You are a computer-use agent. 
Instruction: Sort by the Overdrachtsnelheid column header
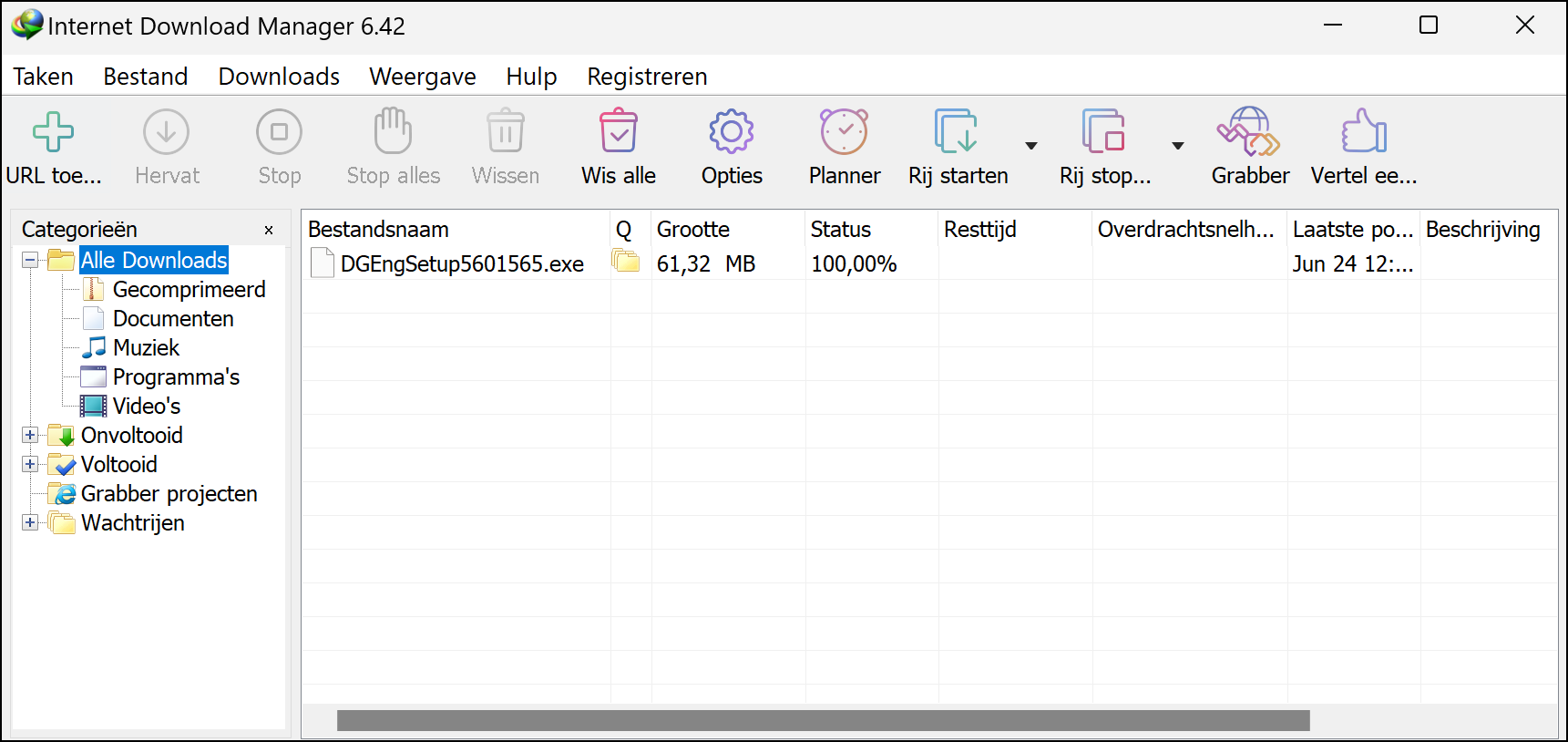coord(1190,230)
